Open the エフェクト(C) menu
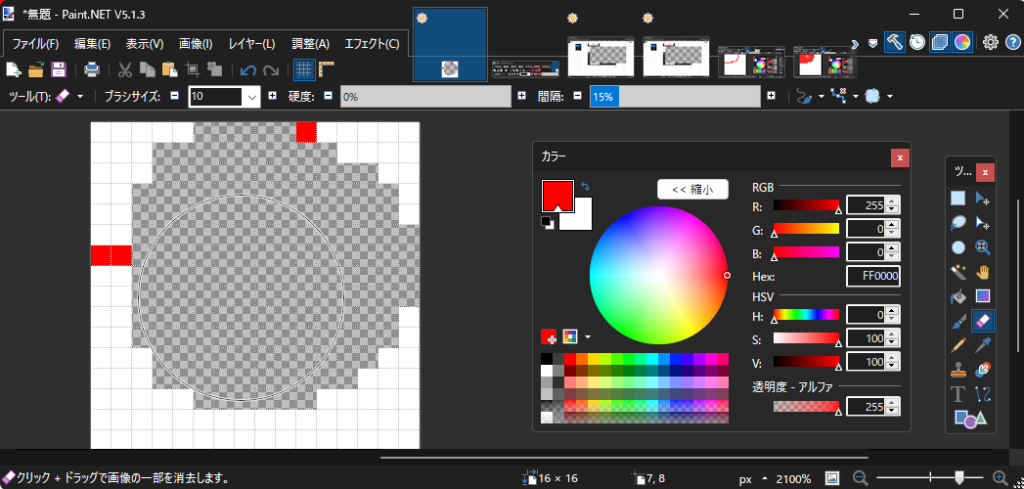 tap(371, 44)
